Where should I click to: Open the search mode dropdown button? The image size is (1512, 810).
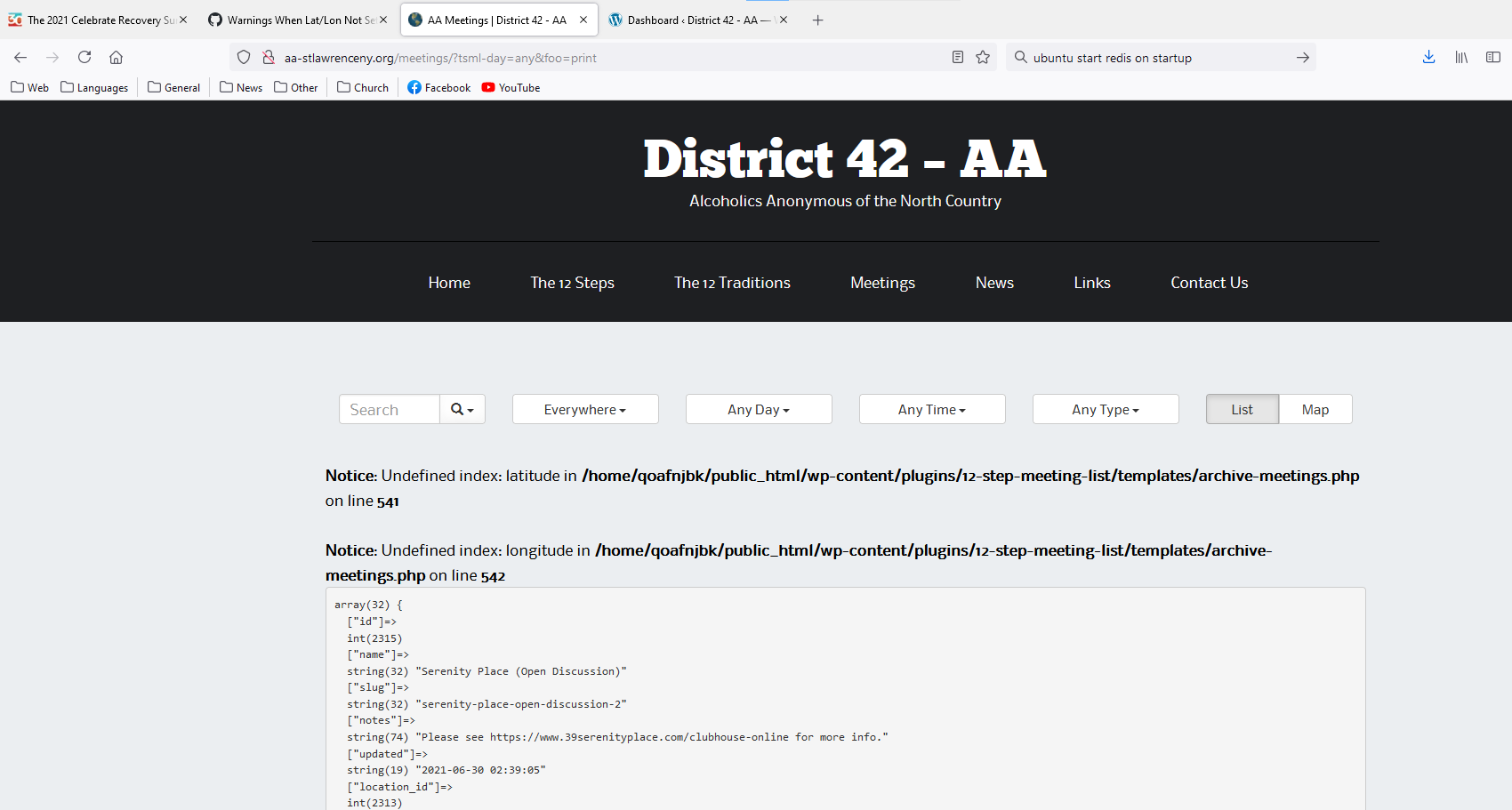point(462,409)
